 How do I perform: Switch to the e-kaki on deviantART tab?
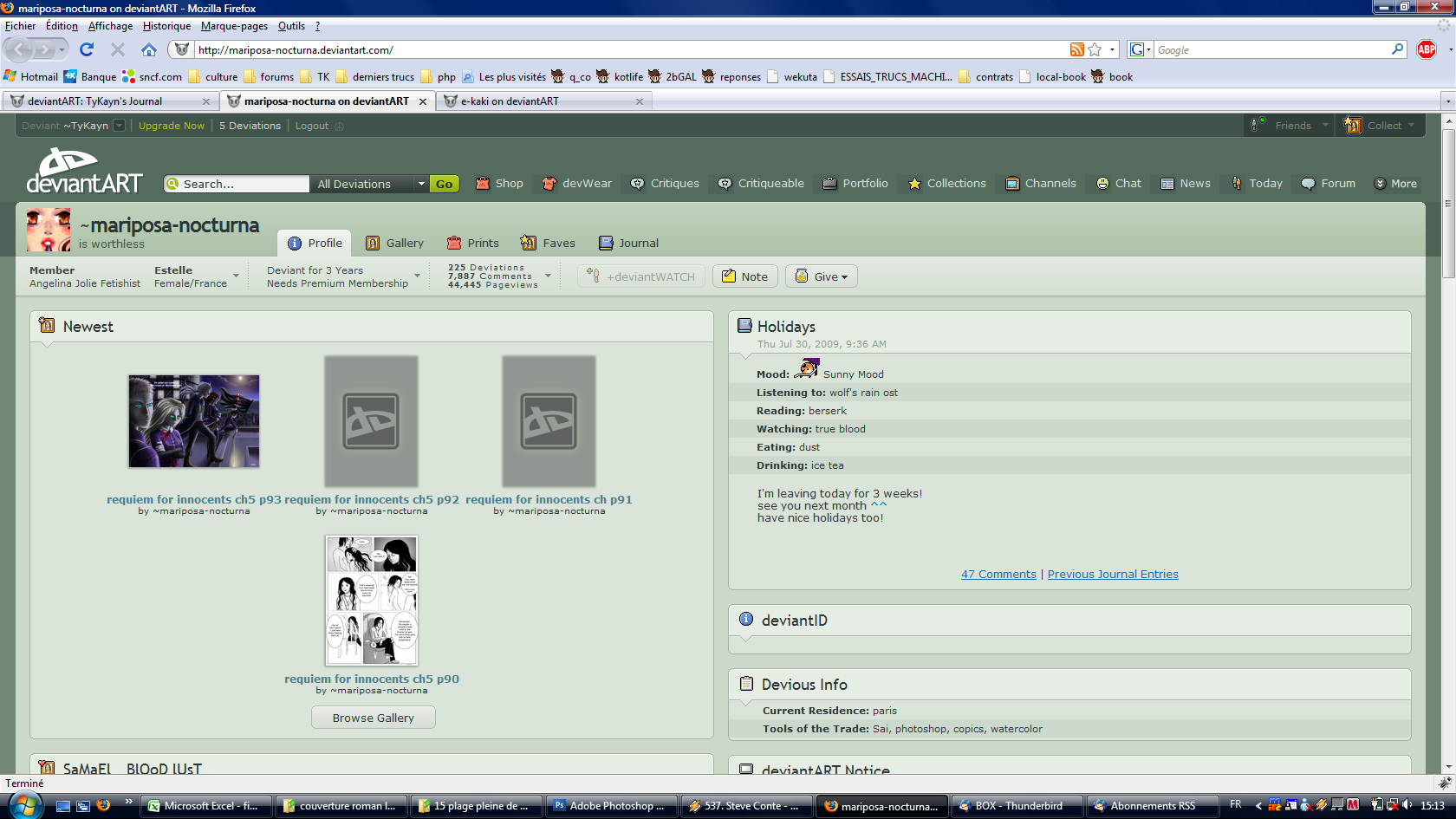(x=543, y=101)
